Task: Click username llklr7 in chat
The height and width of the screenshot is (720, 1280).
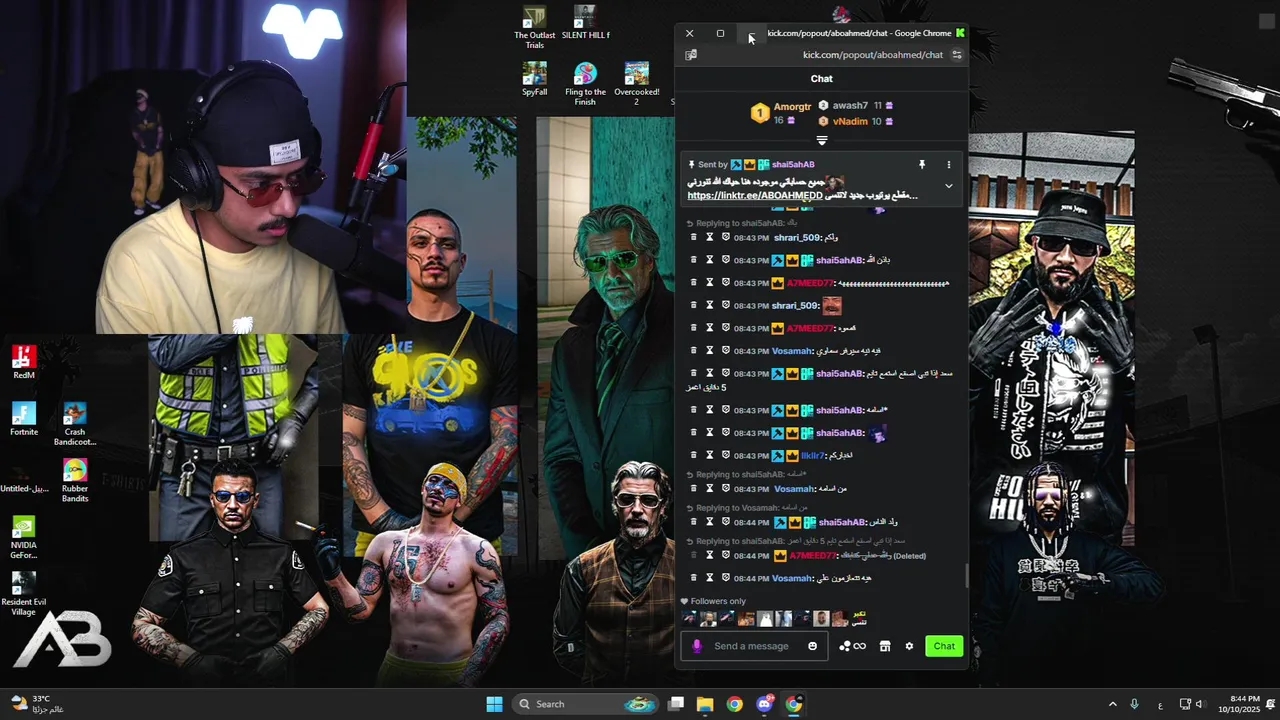Action: pos(812,455)
